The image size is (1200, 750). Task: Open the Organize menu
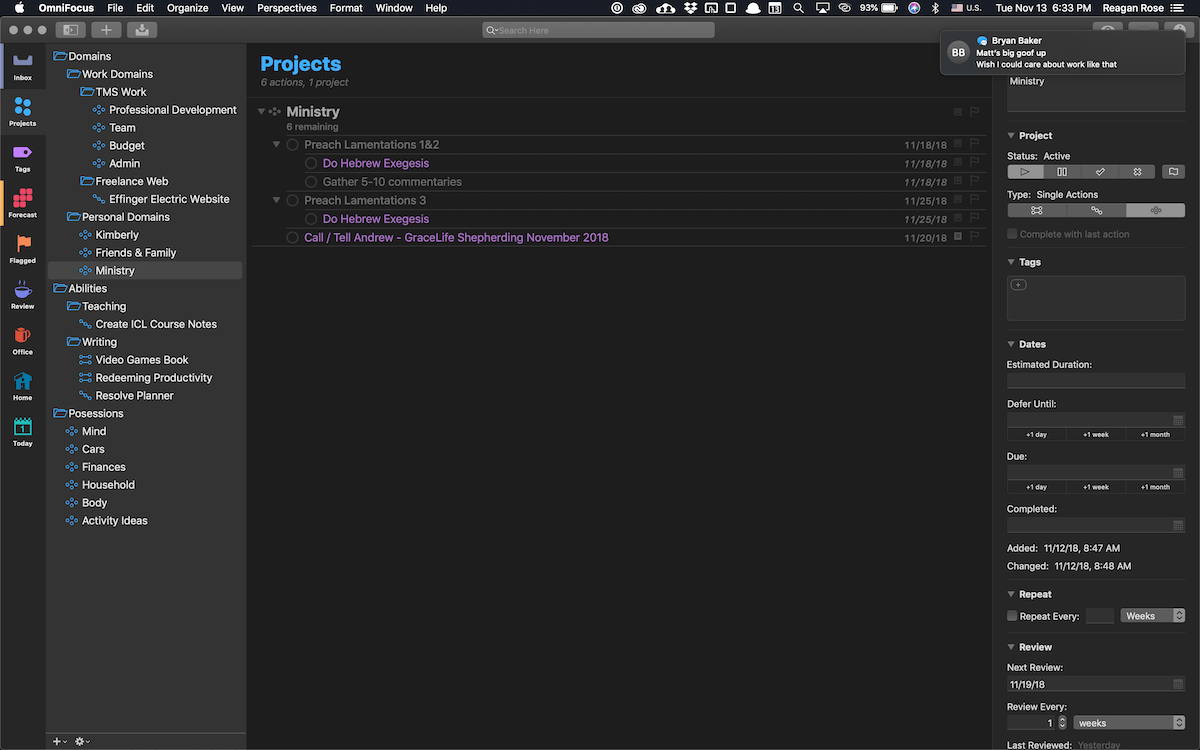(188, 8)
